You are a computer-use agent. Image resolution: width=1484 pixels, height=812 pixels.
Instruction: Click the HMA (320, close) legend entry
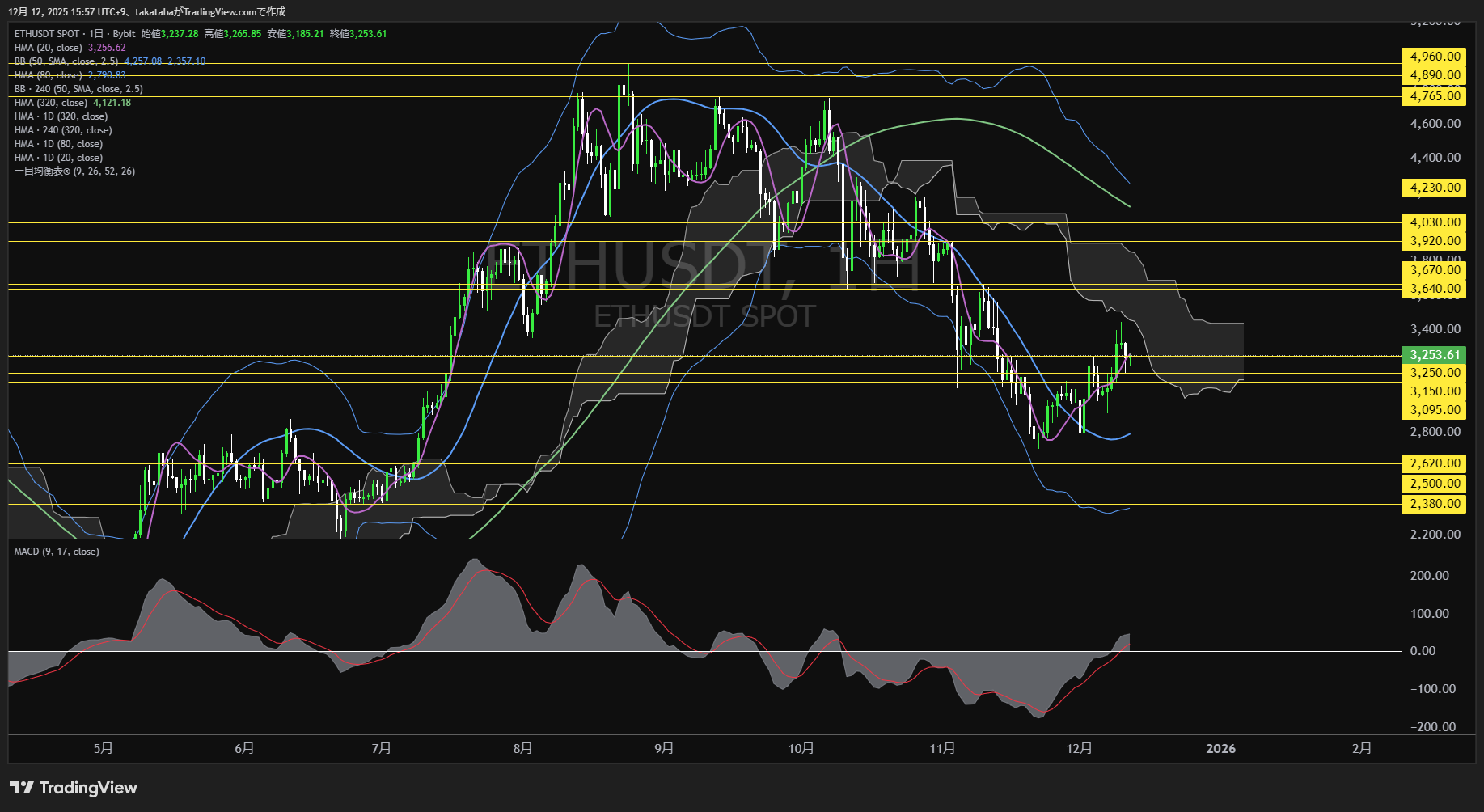[51, 103]
